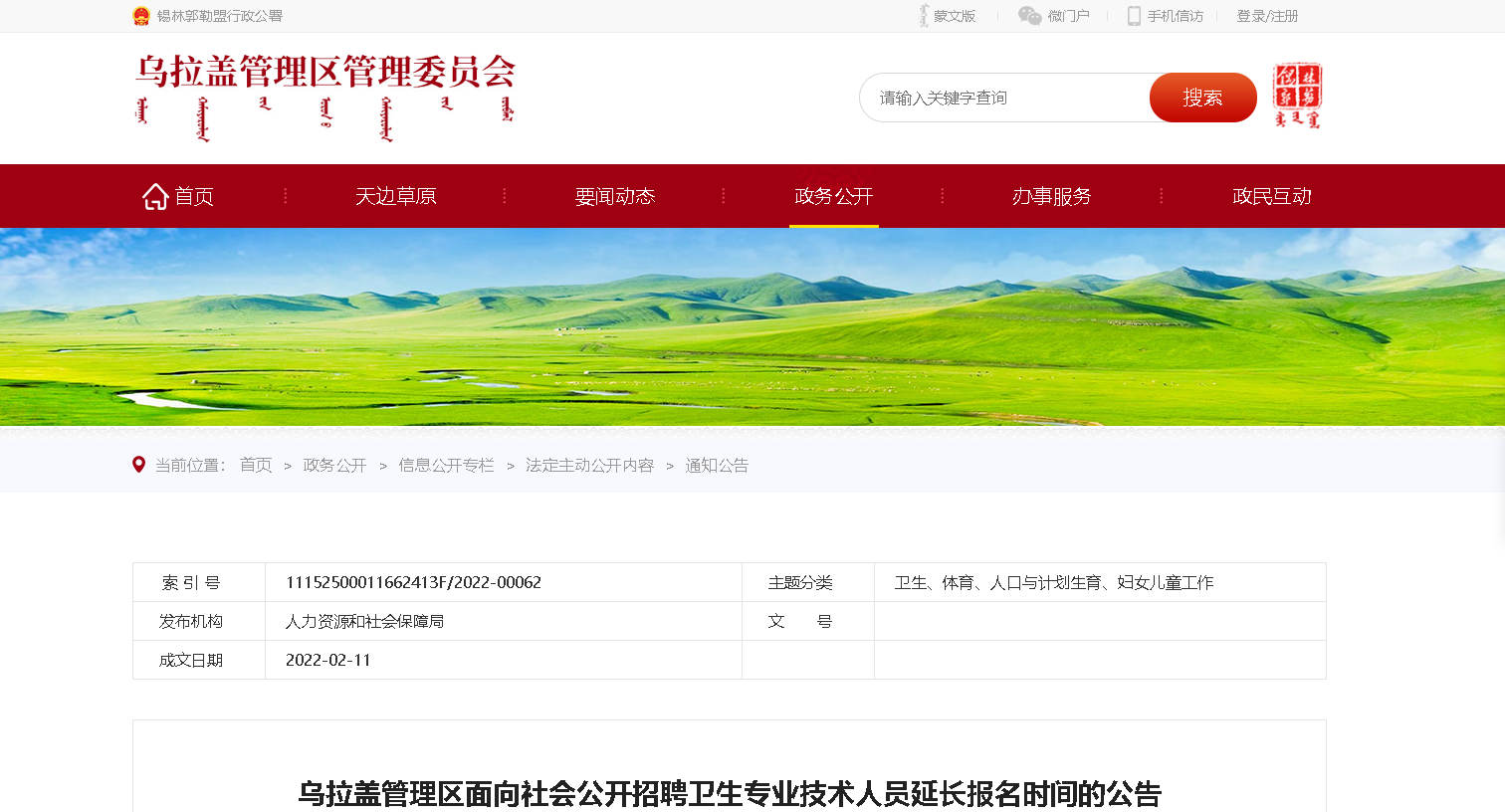
Task: Open 政民互动 navigation menu
Action: point(1272,196)
